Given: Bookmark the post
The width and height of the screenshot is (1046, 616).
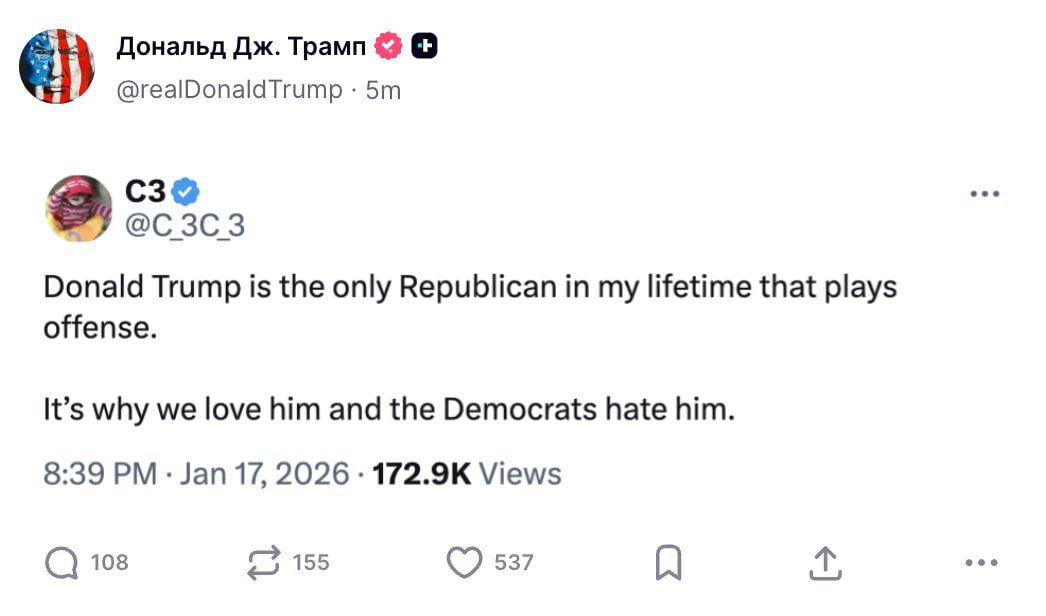Looking at the screenshot, I should pyautogui.click(x=668, y=564).
